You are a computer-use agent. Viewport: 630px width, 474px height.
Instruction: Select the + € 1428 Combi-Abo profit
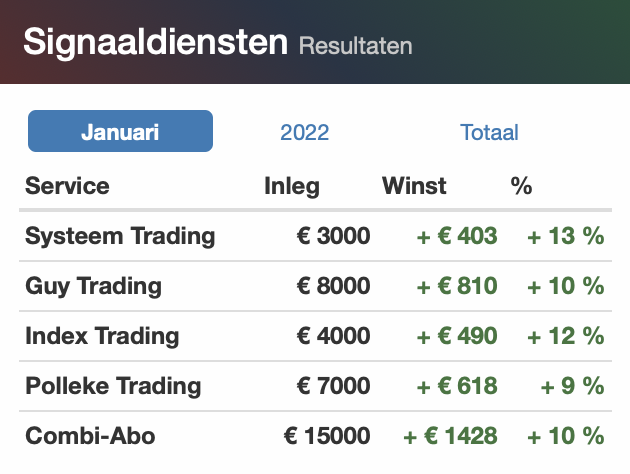450,436
